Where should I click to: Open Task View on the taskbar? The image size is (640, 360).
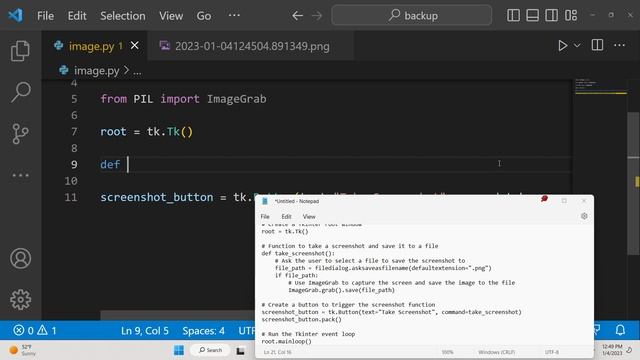click(240, 351)
